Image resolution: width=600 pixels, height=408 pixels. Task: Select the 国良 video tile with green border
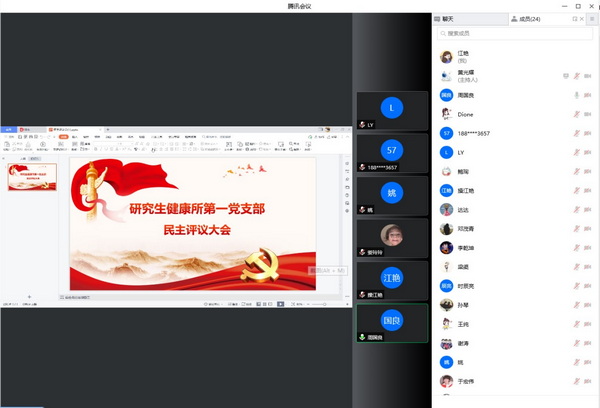(x=392, y=323)
